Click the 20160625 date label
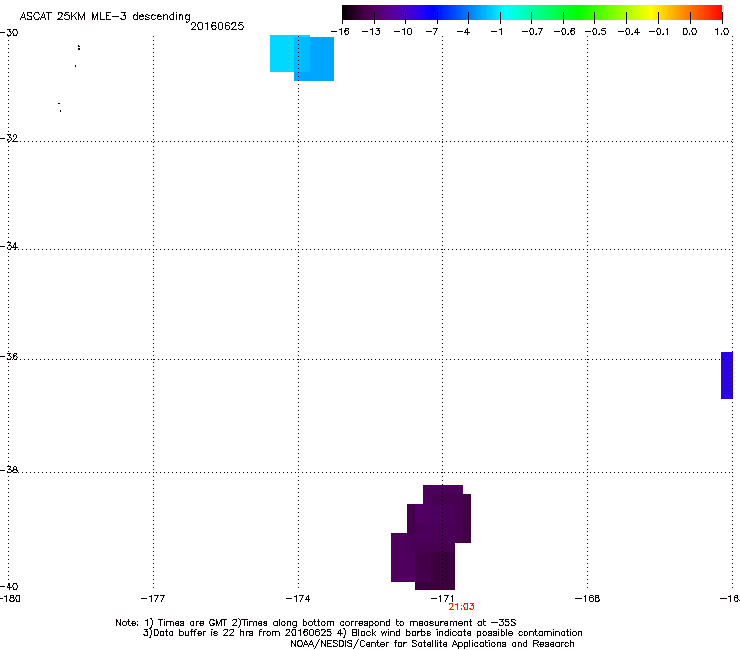740x650 pixels. click(217, 26)
